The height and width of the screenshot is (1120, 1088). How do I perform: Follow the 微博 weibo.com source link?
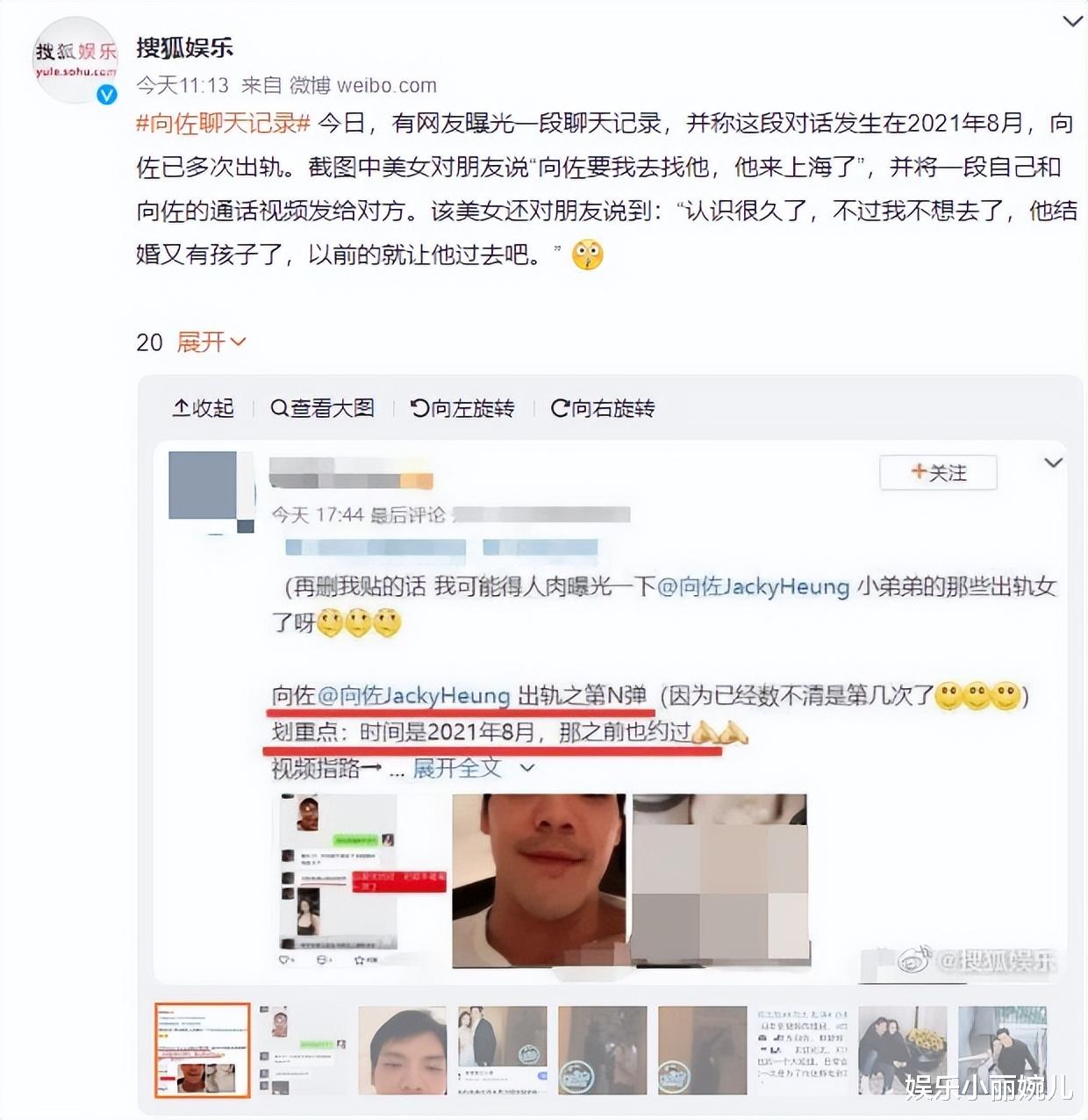tap(362, 85)
